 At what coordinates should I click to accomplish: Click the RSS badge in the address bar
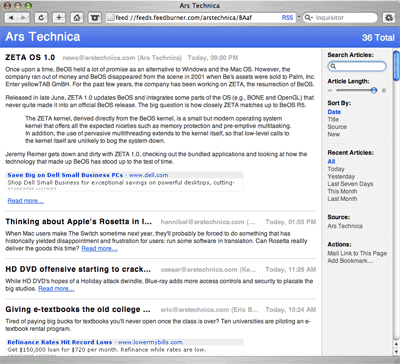tap(287, 18)
